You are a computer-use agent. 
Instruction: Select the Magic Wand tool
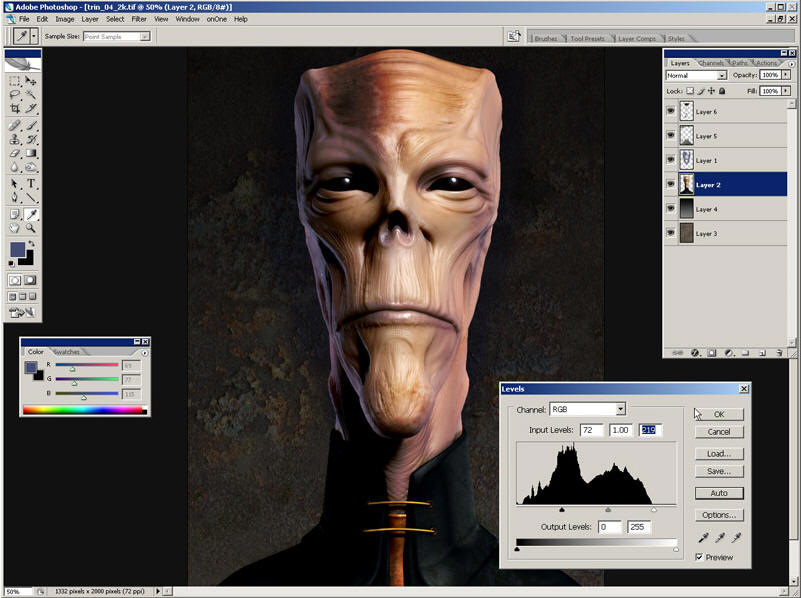(x=31, y=94)
